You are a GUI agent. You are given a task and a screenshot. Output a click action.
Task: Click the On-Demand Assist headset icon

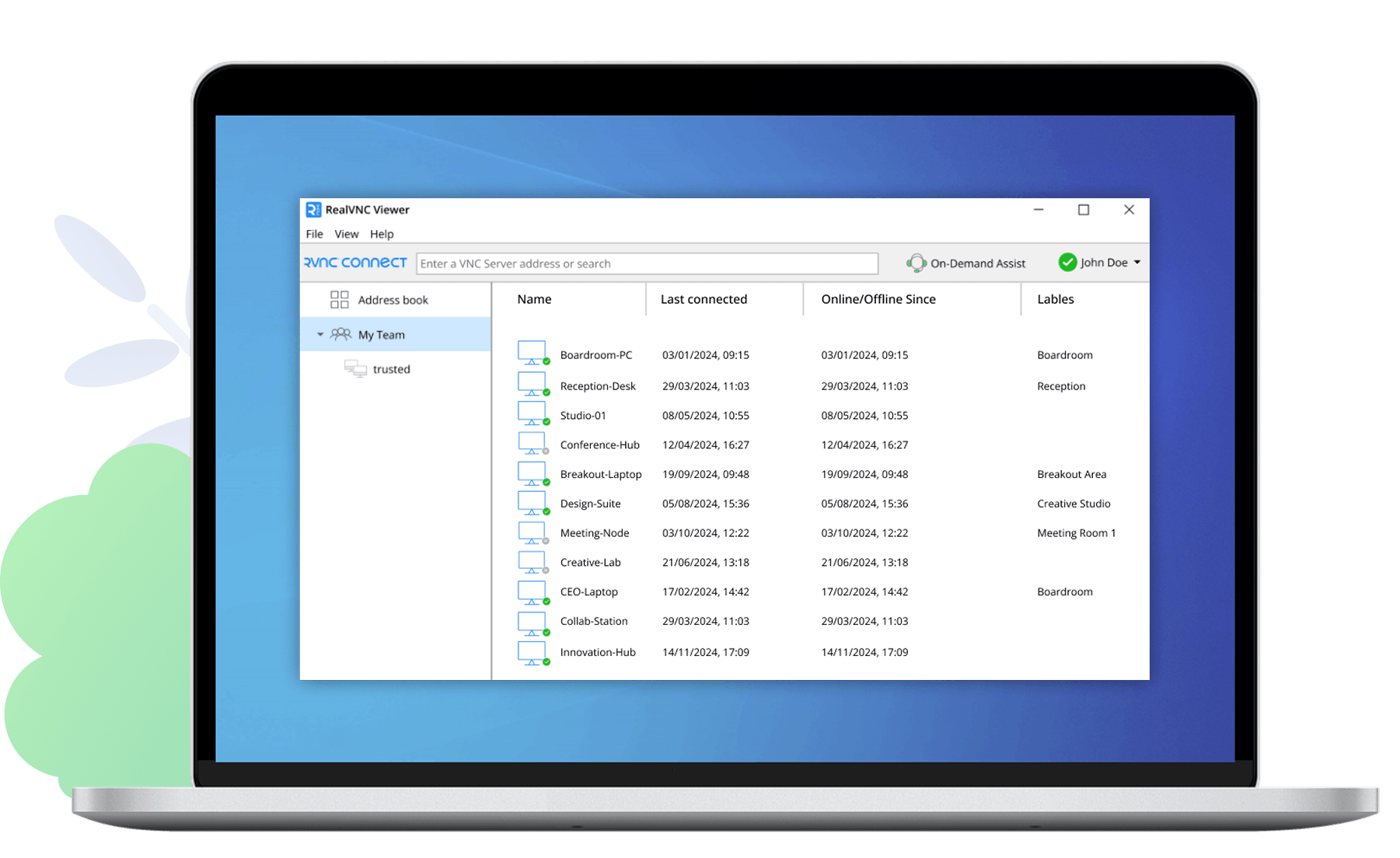coord(916,263)
